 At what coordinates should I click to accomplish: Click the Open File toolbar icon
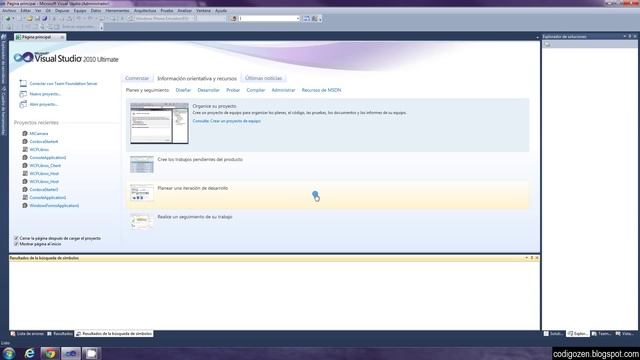[29, 18]
